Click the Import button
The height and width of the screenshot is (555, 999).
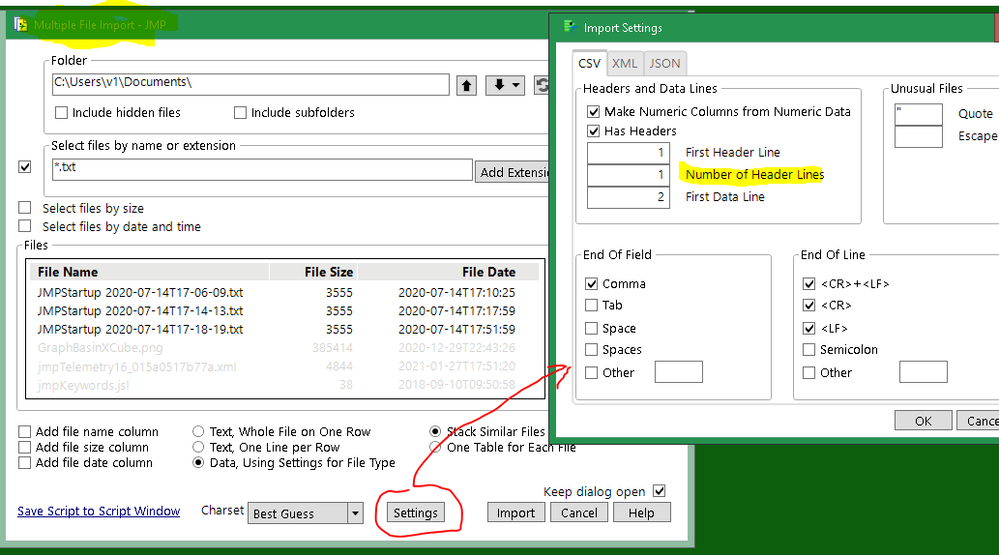click(515, 513)
